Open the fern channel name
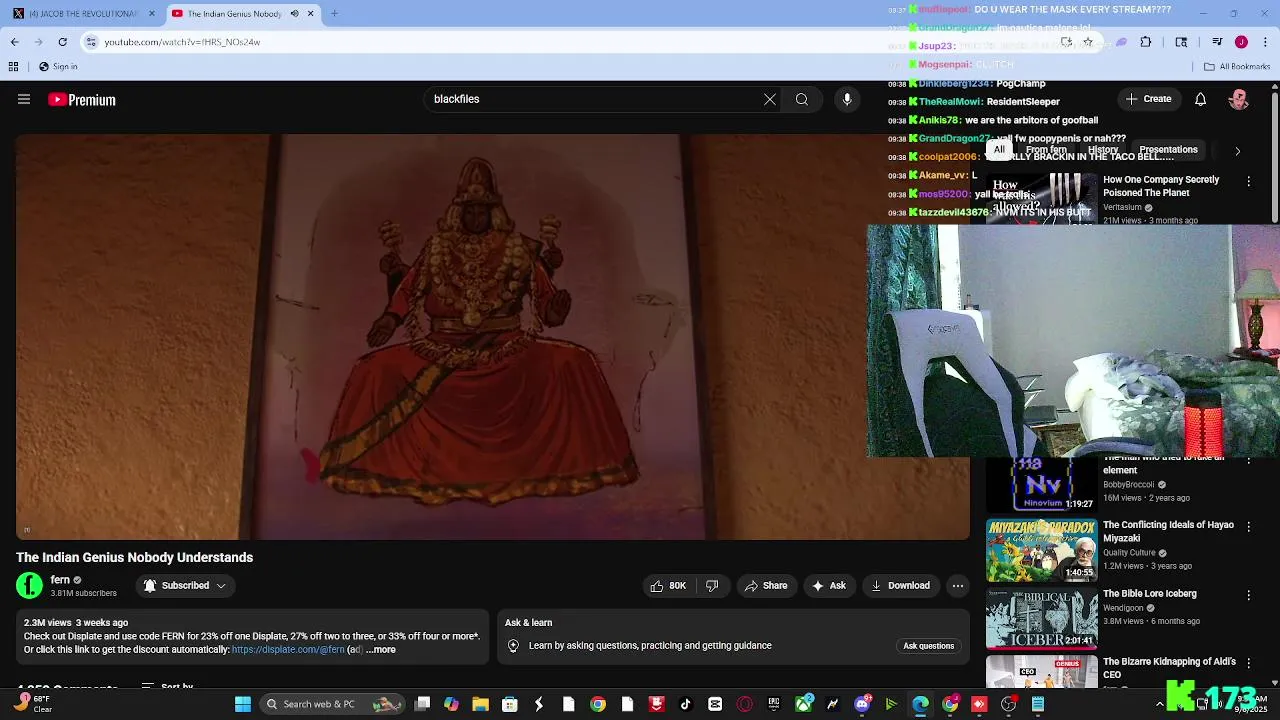The width and height of the screenshot is (1280, 720). click(60, 580)
